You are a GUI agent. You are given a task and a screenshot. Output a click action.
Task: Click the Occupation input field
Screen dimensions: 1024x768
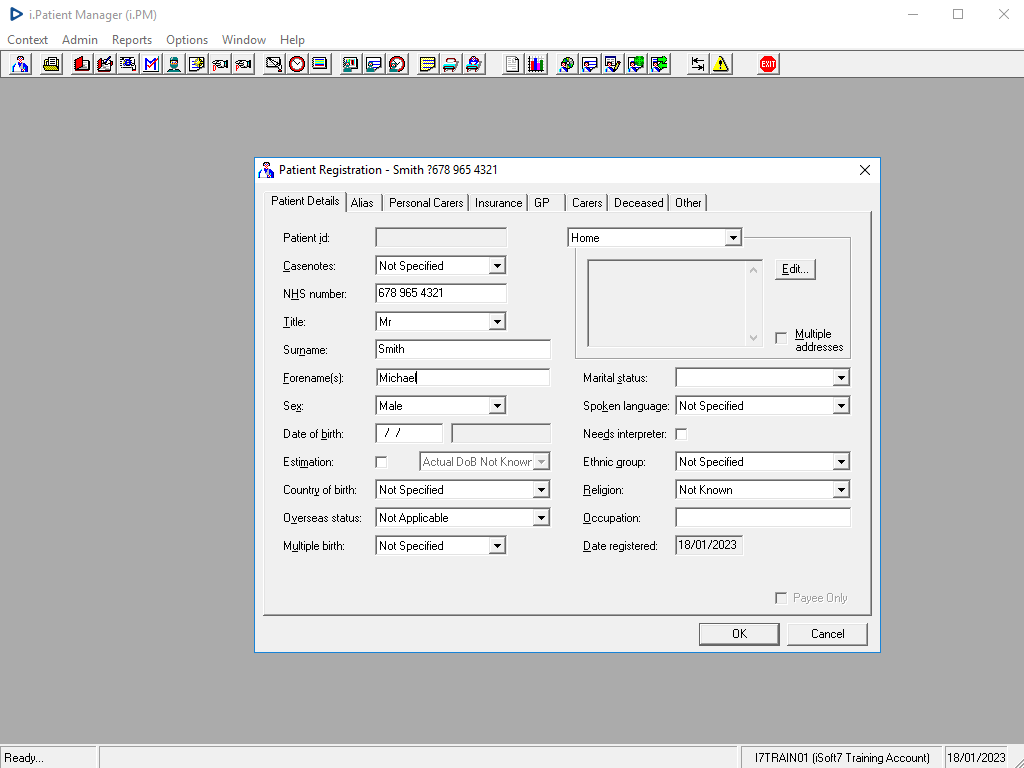(763, 518)
